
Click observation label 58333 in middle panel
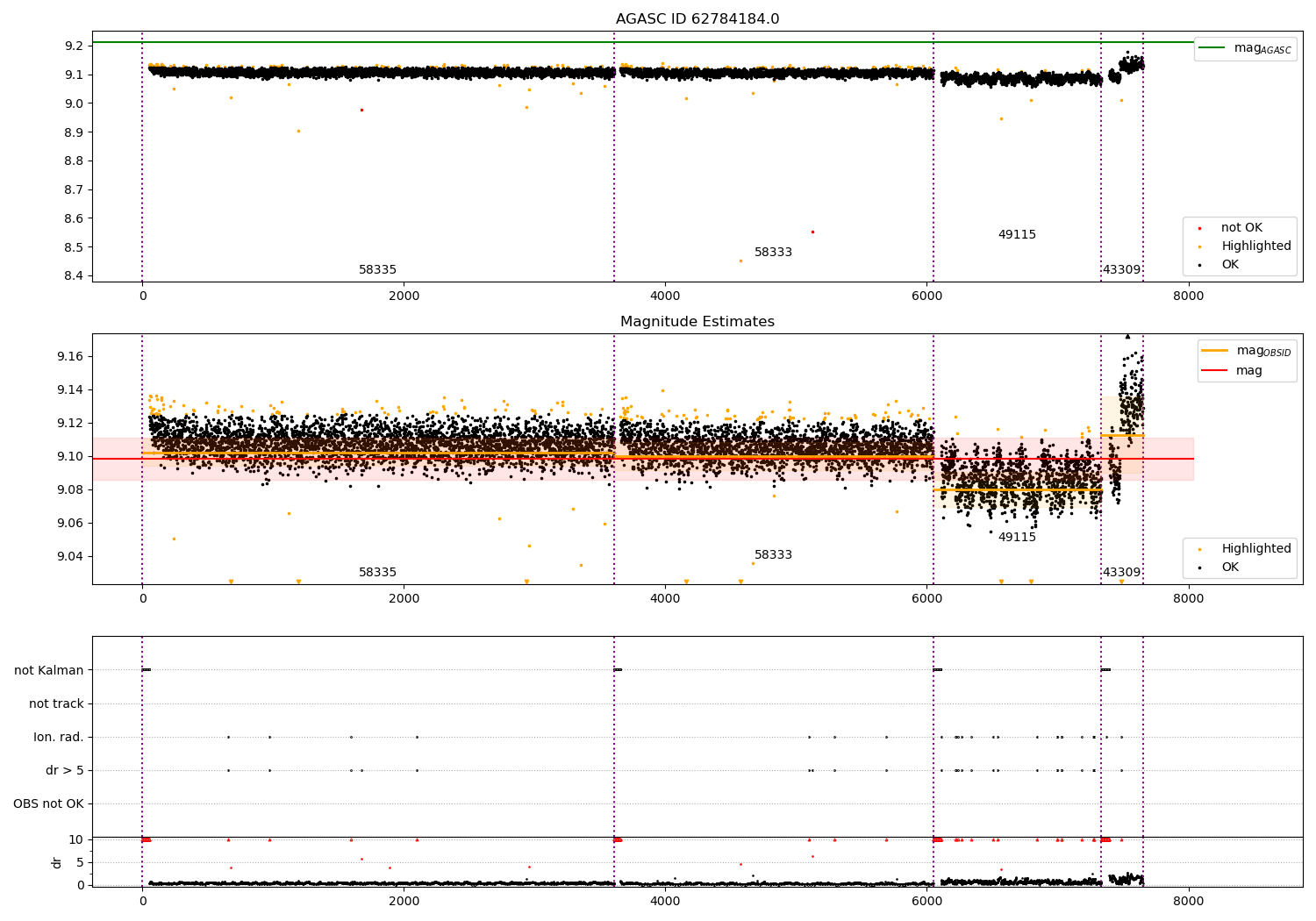pos(773,554)
